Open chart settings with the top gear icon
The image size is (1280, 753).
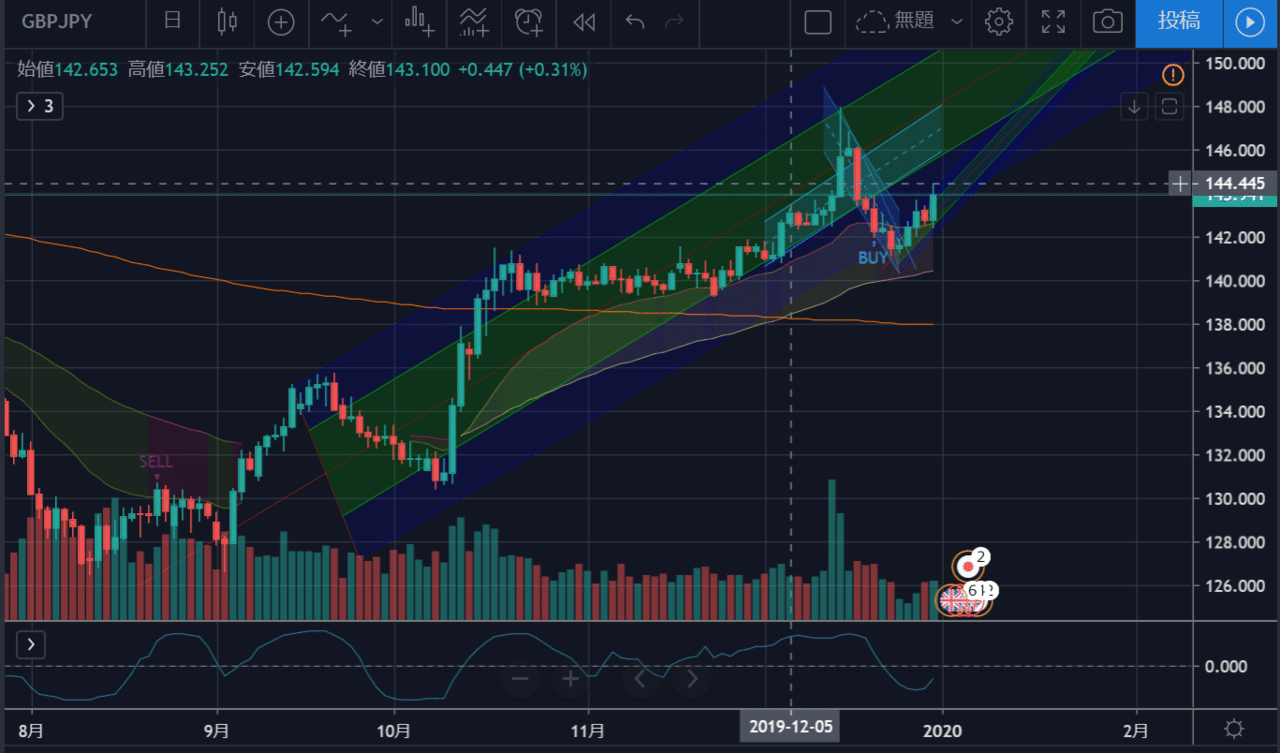pyautogui.click(x=998, y=21)
